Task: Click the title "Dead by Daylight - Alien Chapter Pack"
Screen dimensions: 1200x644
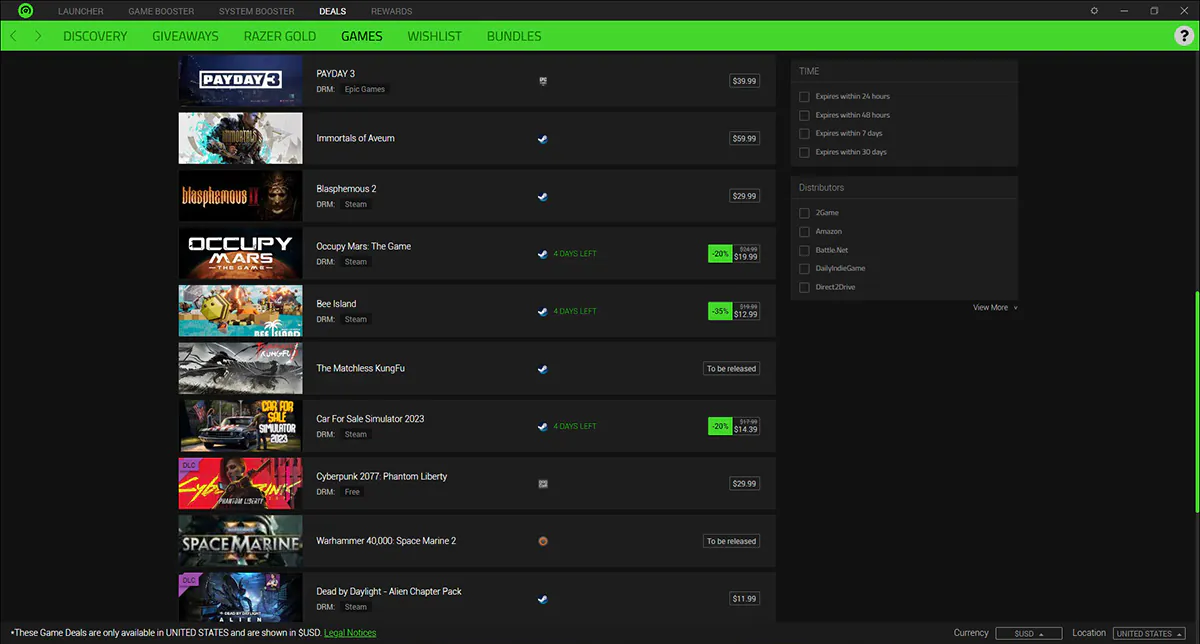Action: pos(389,591)
